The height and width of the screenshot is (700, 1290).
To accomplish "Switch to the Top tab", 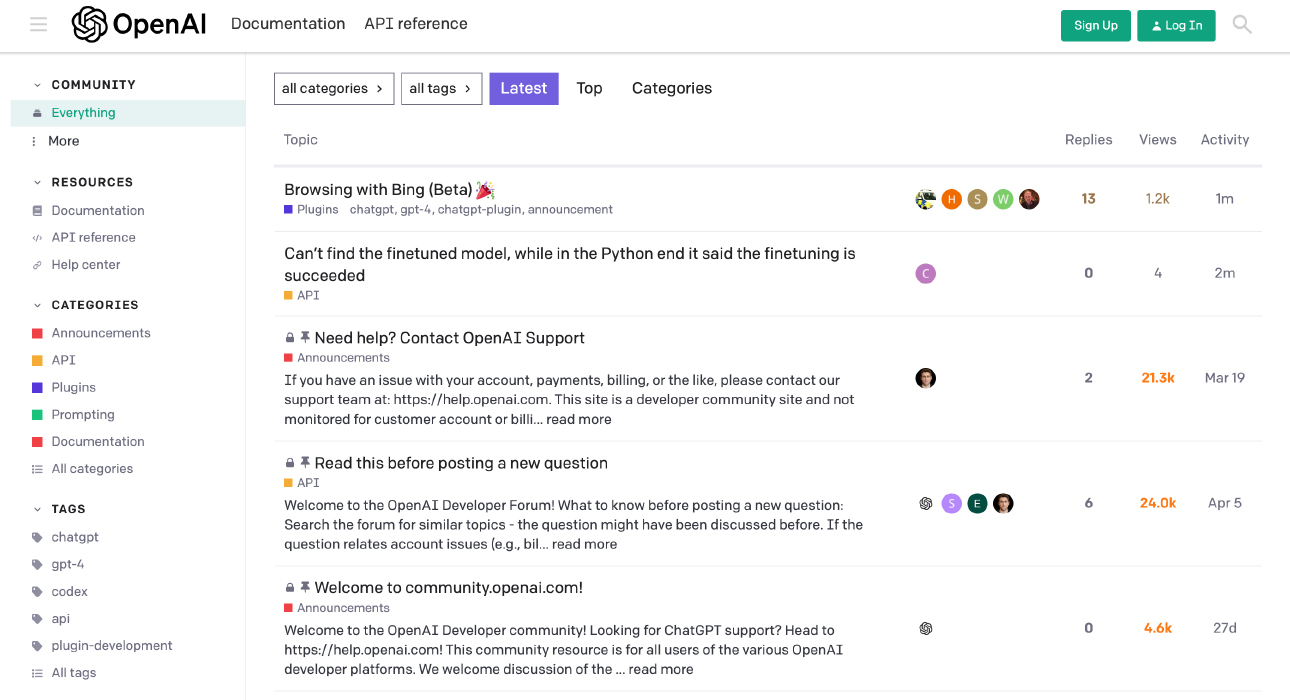I will (x=589, y=88).
